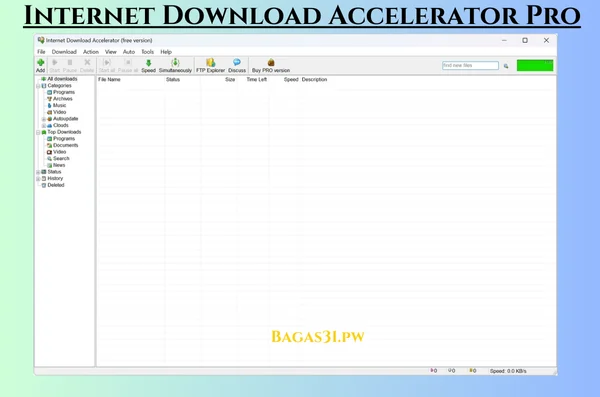Sort by Speed column header
The image size is (600, 397).
coord(291,80)
